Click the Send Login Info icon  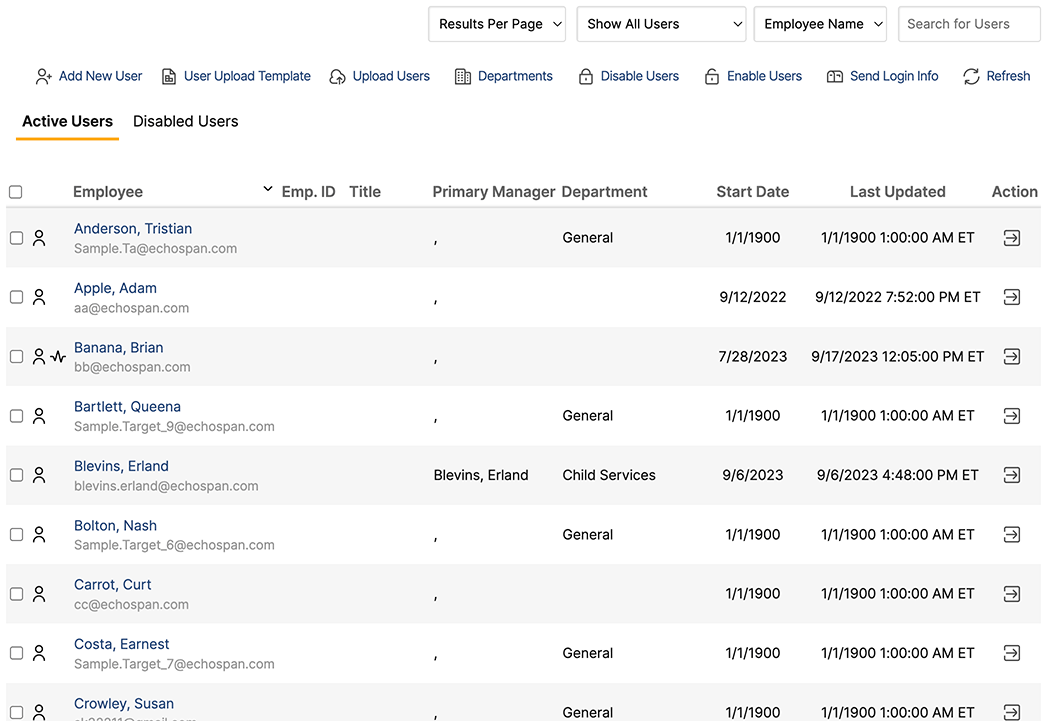pos(835,76)
